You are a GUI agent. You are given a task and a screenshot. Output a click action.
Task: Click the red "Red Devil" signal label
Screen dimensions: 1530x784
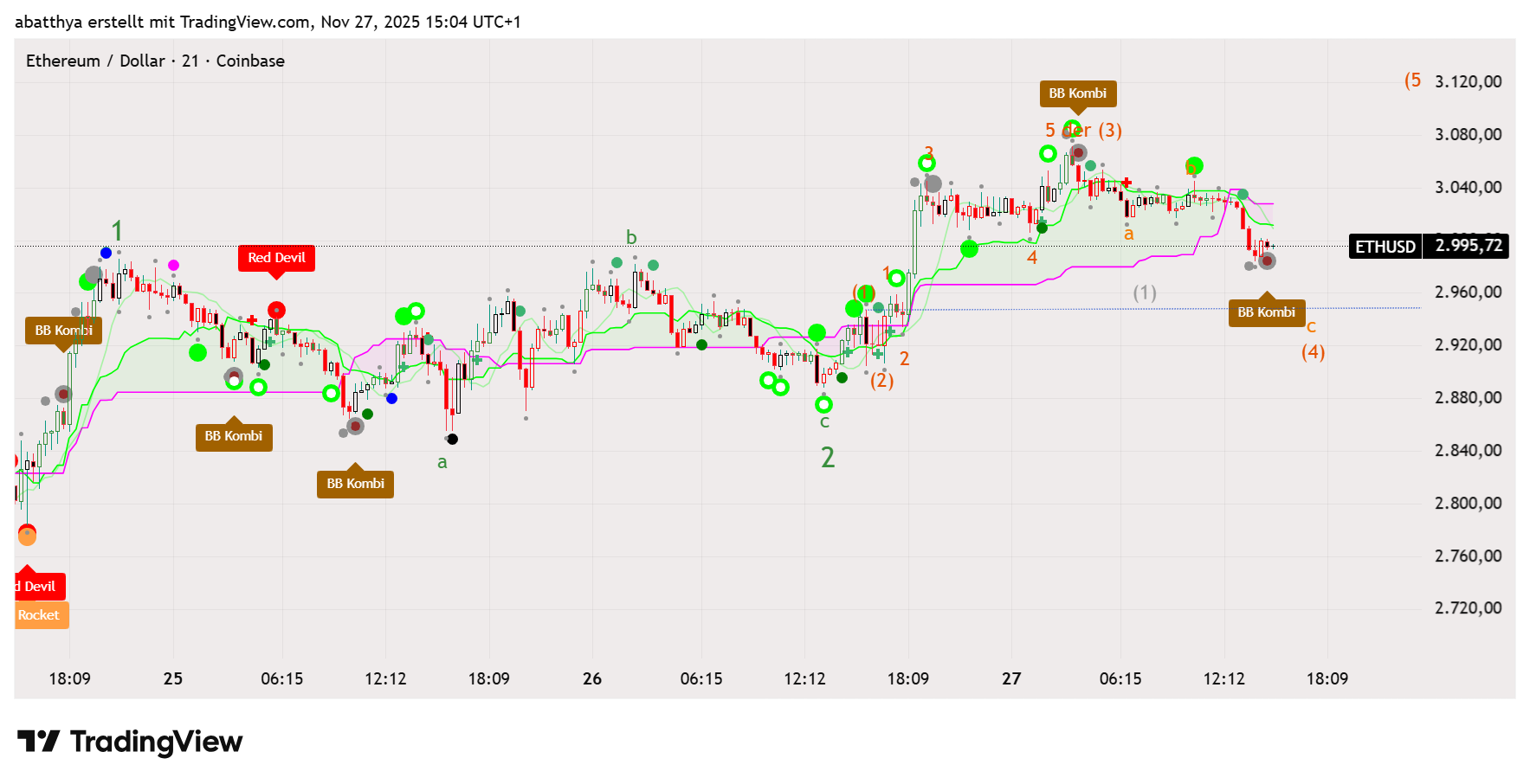276,258
